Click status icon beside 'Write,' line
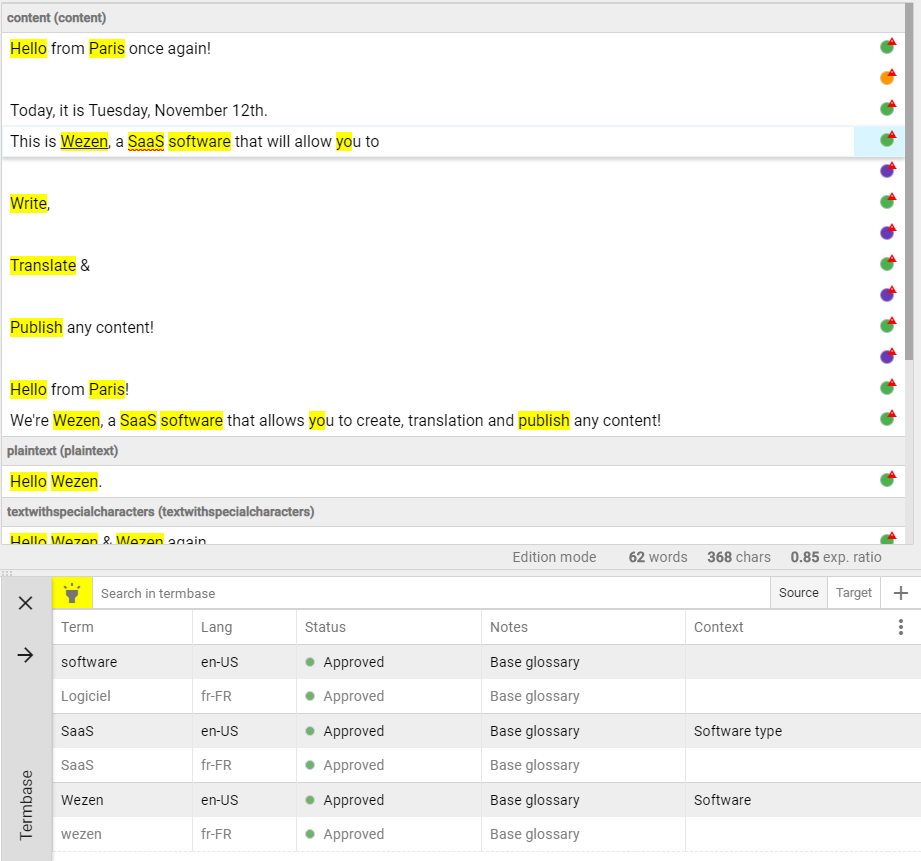Screen dimensions: 921x861 pyautogui.click(x=888, y=201)
